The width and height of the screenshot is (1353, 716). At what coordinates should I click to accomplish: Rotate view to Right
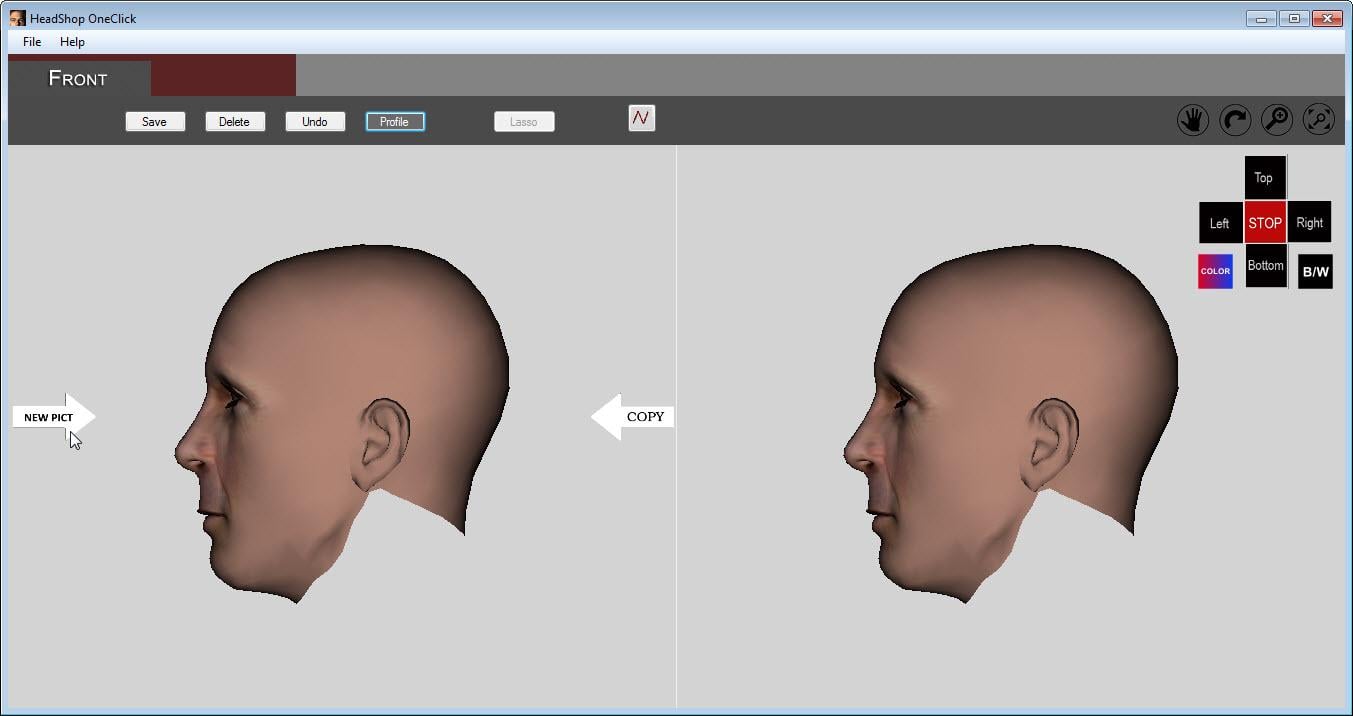coord(1309,223)
